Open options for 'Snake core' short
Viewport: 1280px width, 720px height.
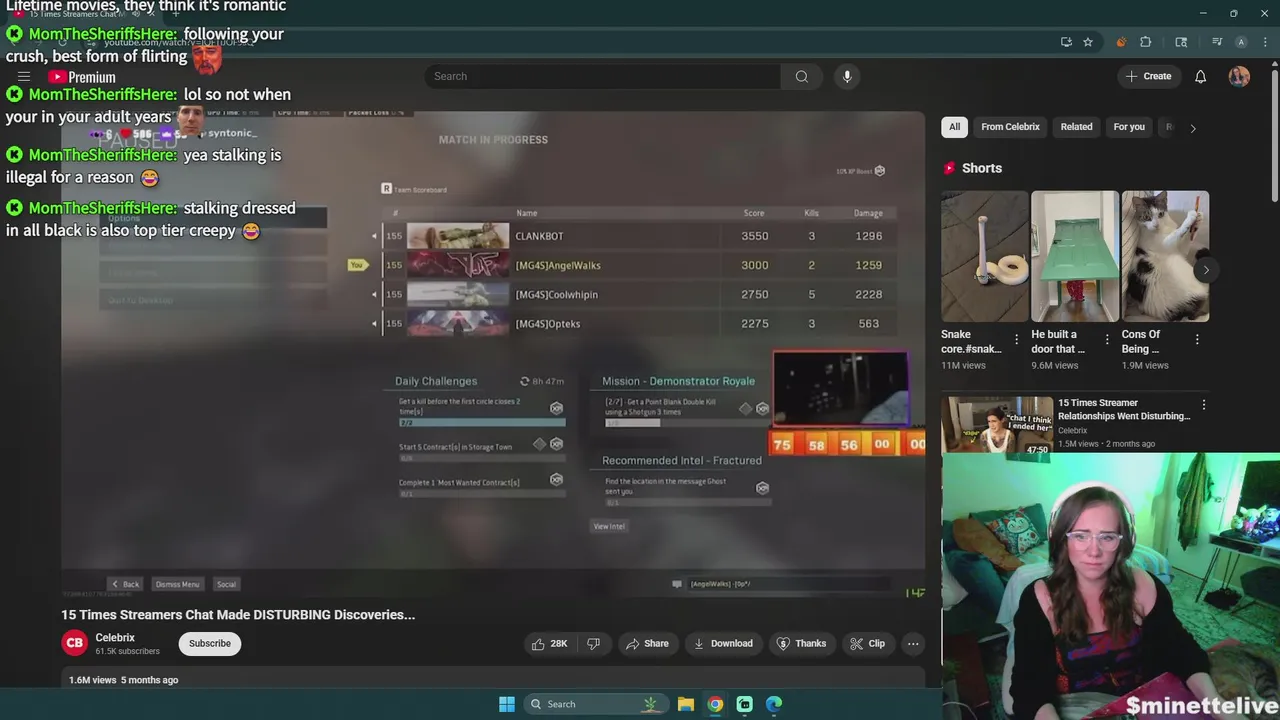tap(1017, 340)
